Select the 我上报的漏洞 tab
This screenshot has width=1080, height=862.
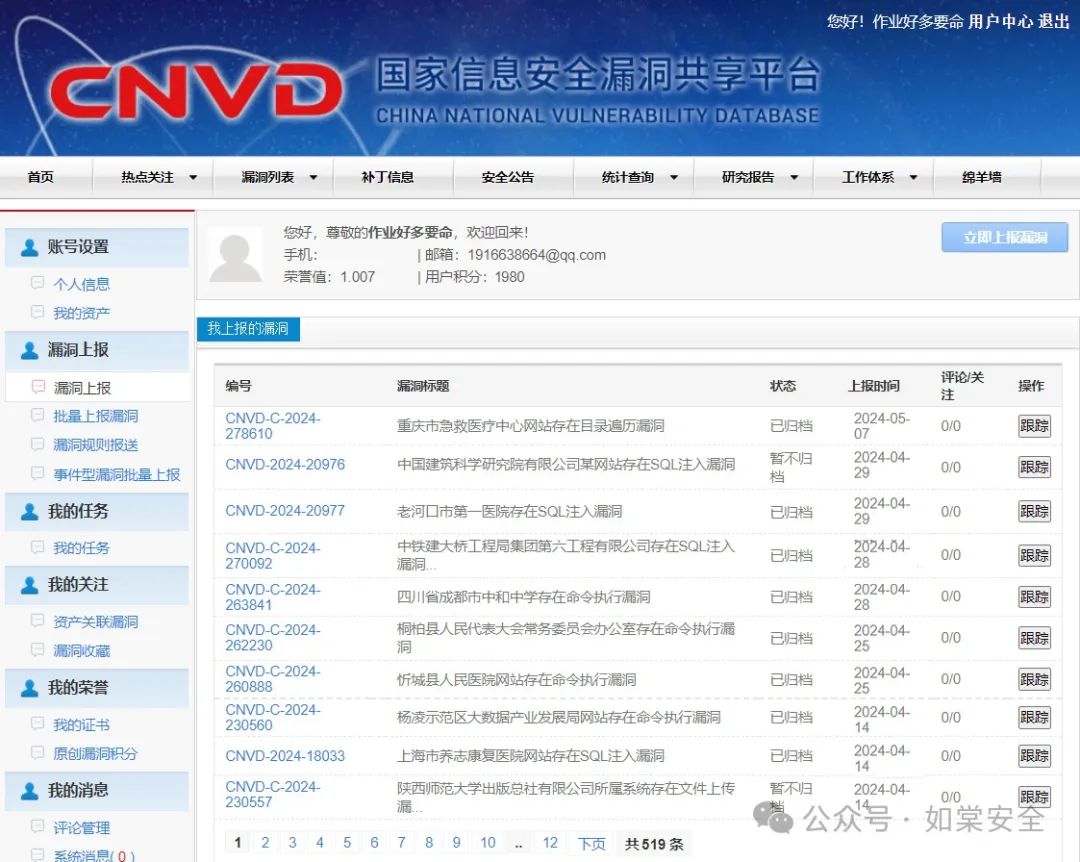[x=248, y=329]
